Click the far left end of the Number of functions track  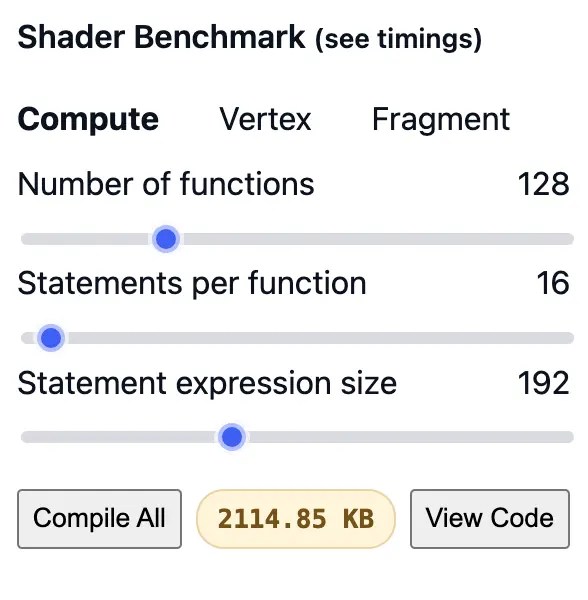(25, 239)
